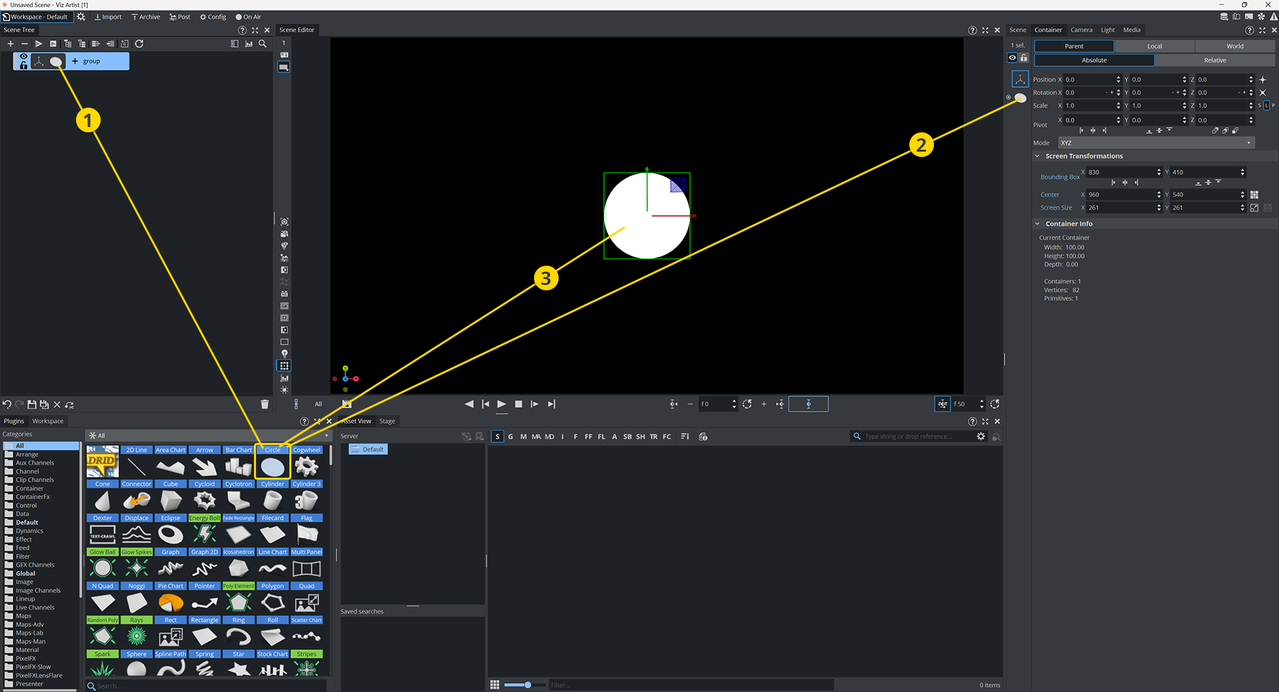Toggle the lock on group container
The image size is (1279, 692).
tap(24, 66)
